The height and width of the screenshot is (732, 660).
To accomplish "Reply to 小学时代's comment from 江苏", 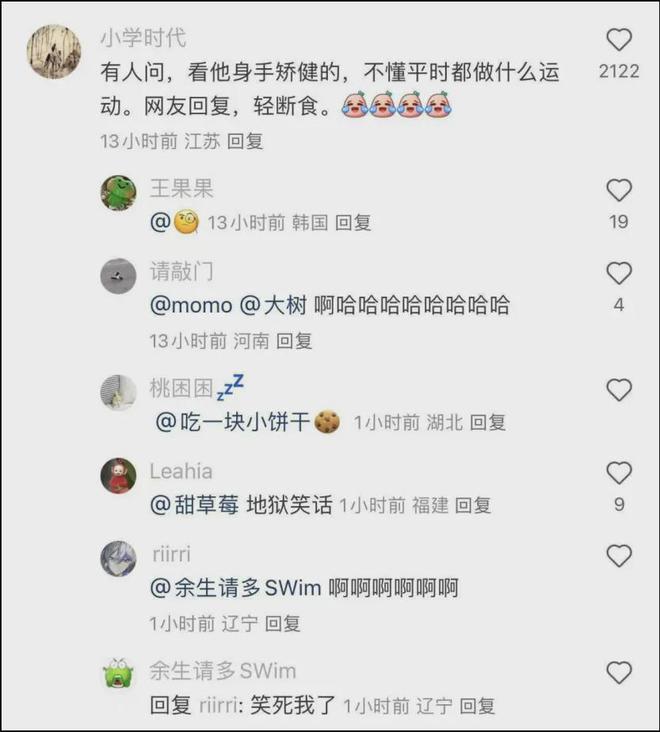I will pos(245,141).
